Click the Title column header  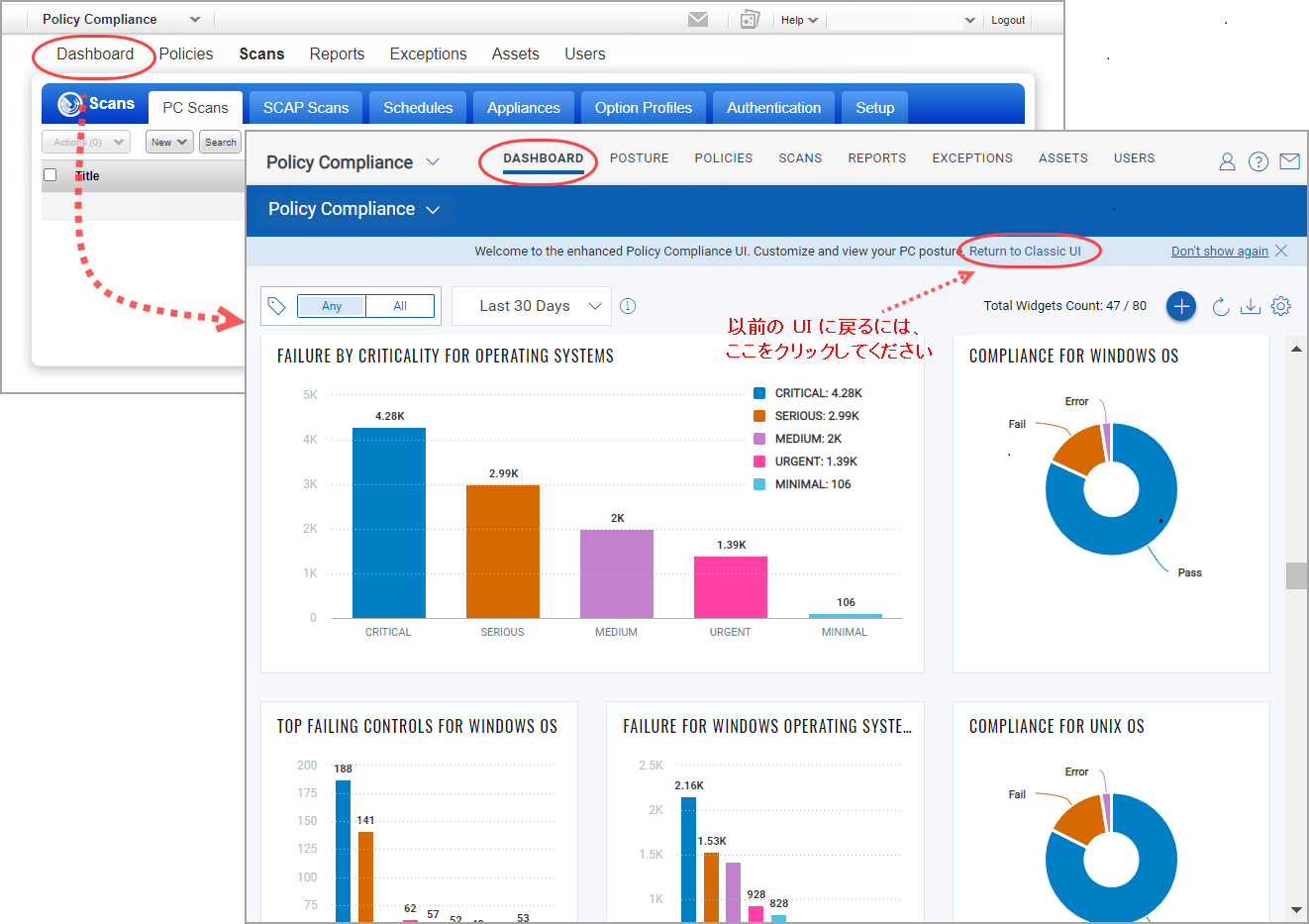[87, 176]
